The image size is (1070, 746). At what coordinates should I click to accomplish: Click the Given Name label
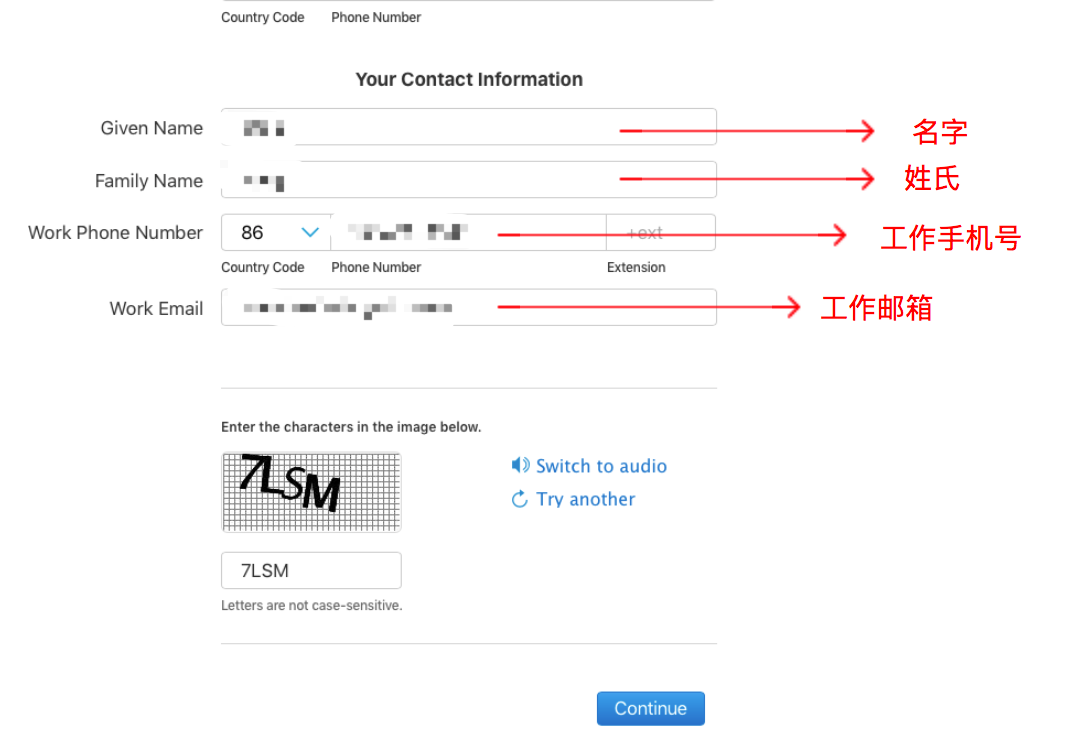point(151,128)
